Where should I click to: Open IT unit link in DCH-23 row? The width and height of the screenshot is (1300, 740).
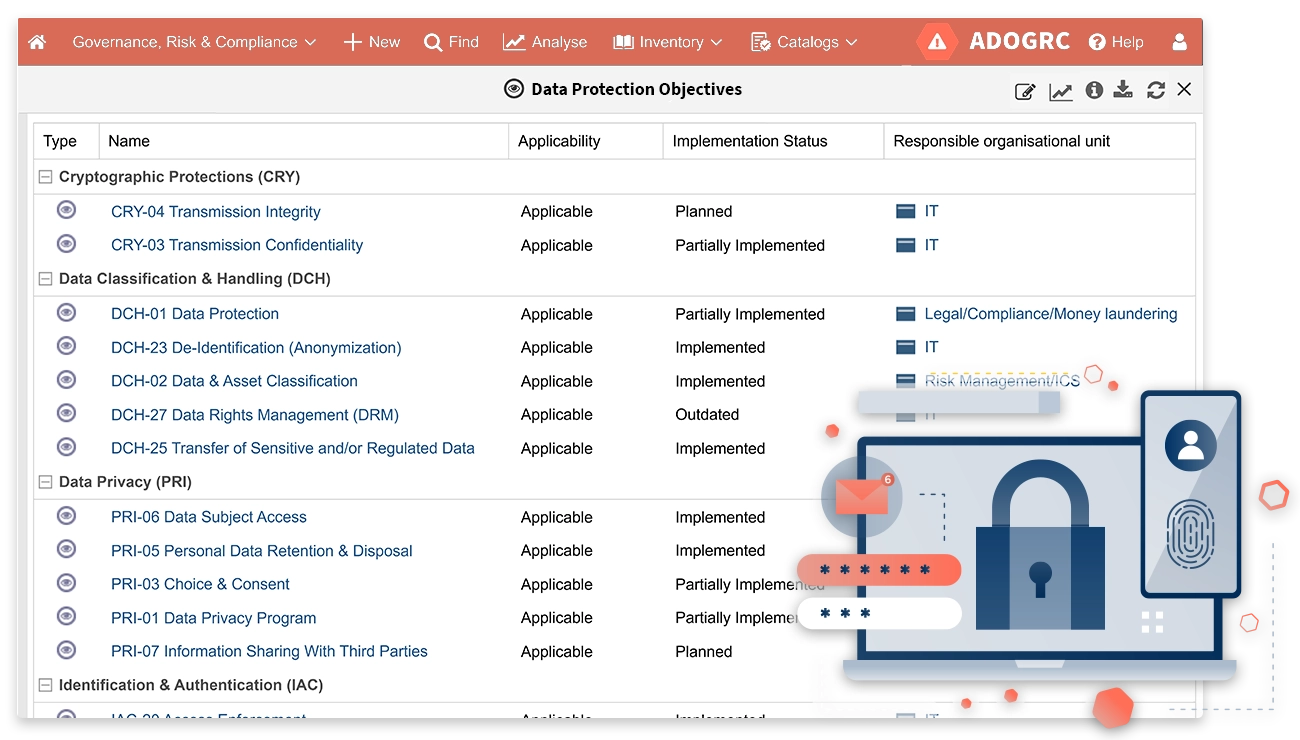(931, 347)
